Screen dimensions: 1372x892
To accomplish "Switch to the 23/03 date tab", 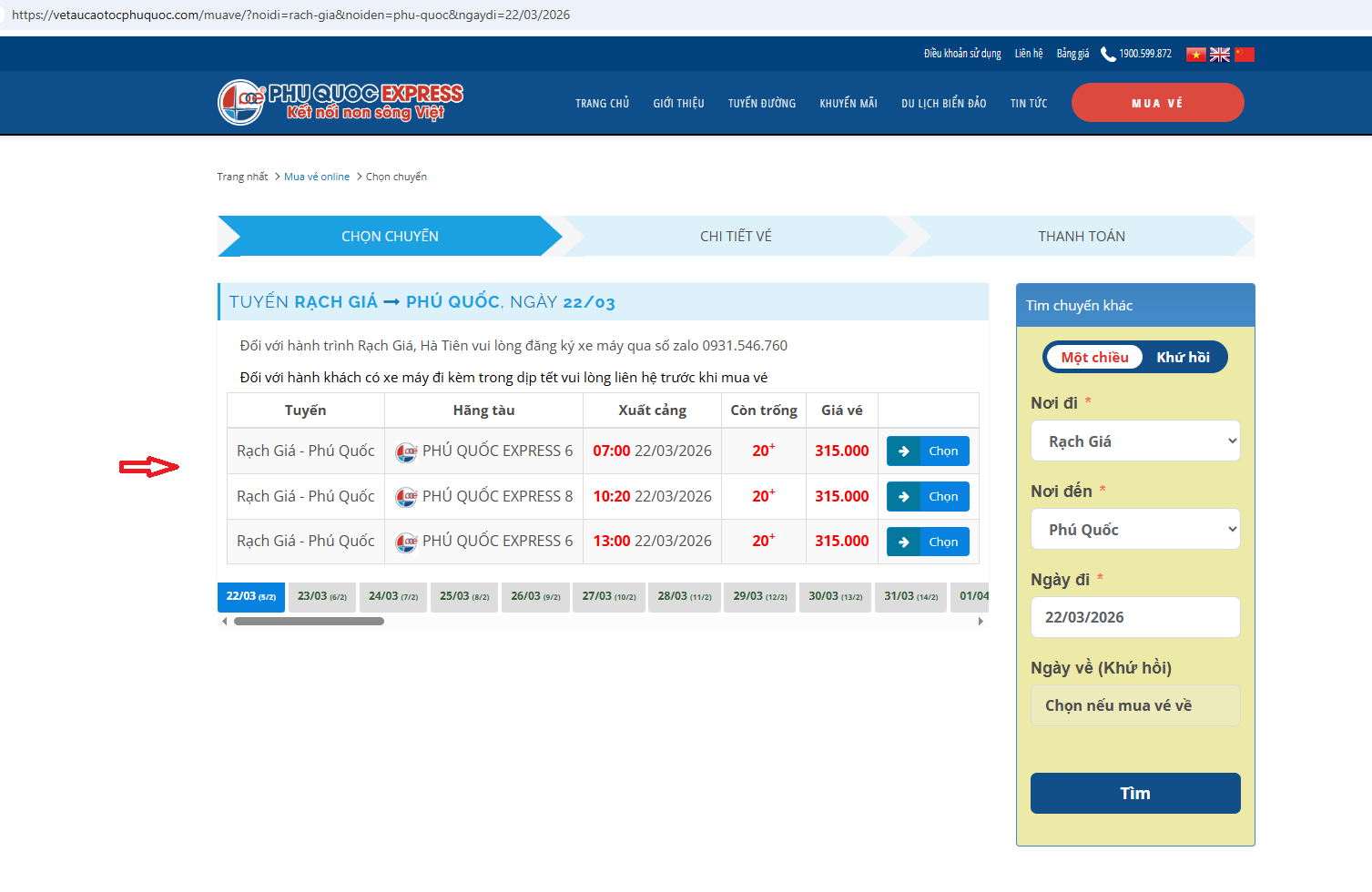I will click(x=321, y=597).
